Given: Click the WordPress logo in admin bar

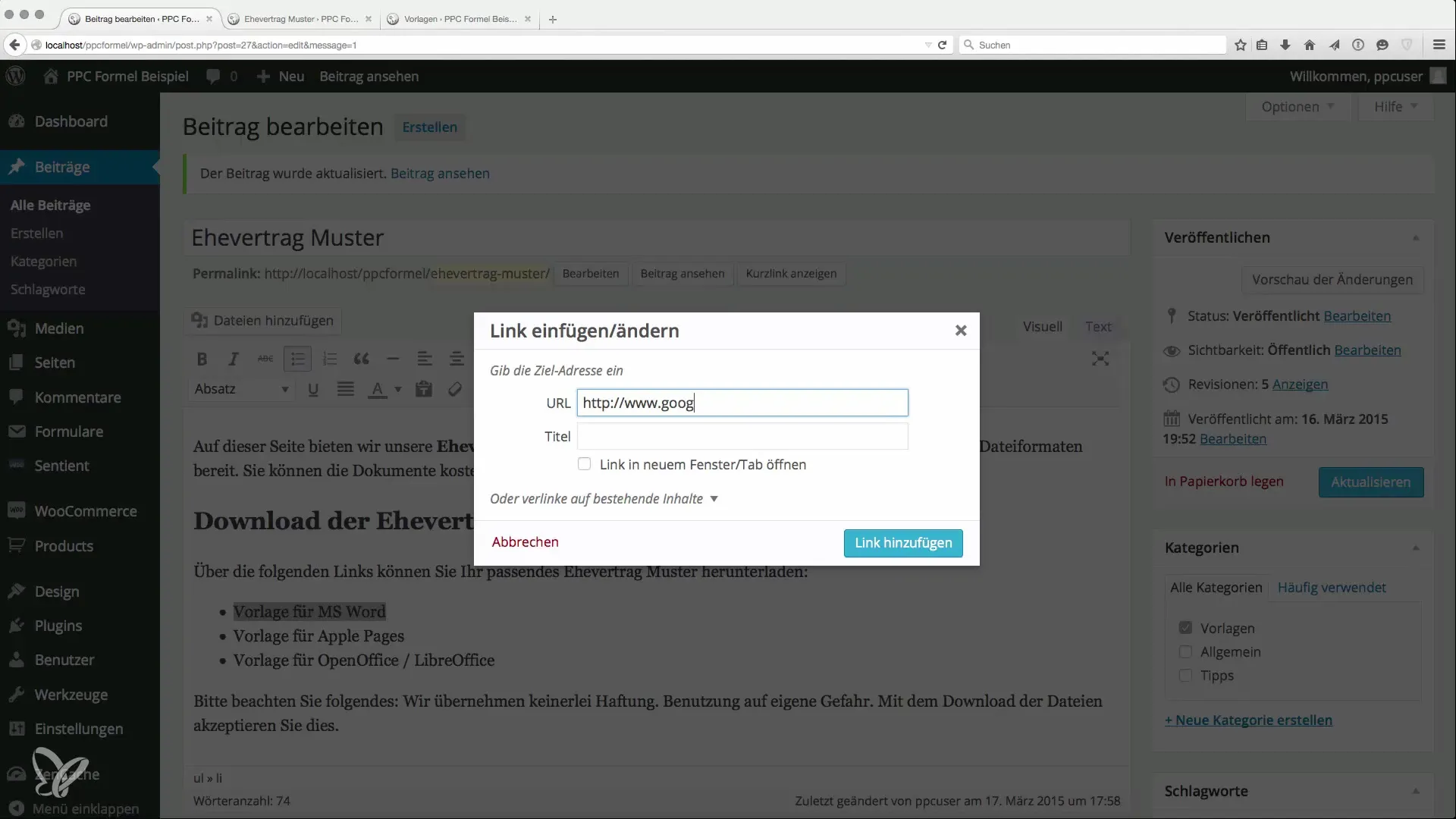Looking at the screenshot, I should [16, 77].
